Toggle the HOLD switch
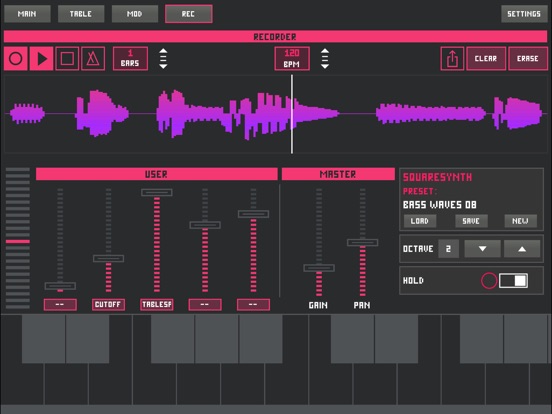The height and width of the screenshot is (414, 552). pyautogui.click(x=513, y=281)
